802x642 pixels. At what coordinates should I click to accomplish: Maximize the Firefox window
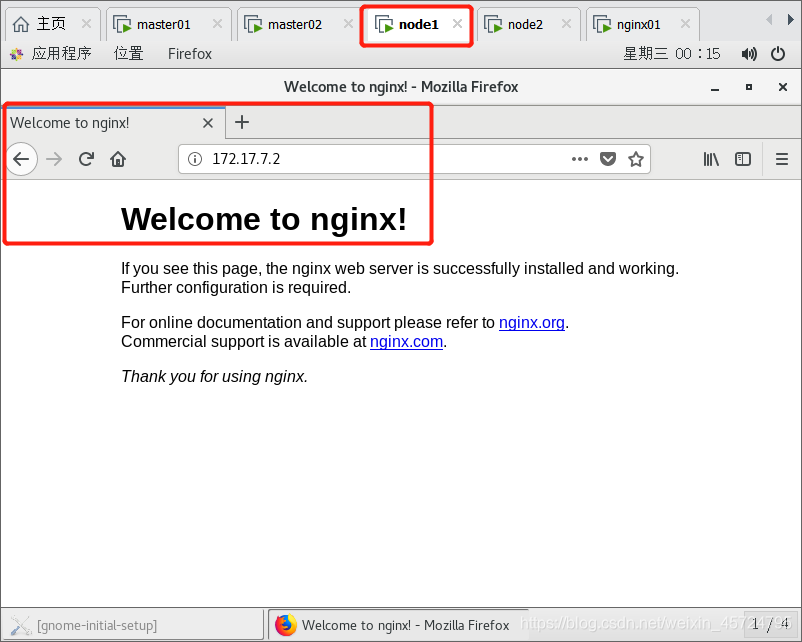coord(749,87)
